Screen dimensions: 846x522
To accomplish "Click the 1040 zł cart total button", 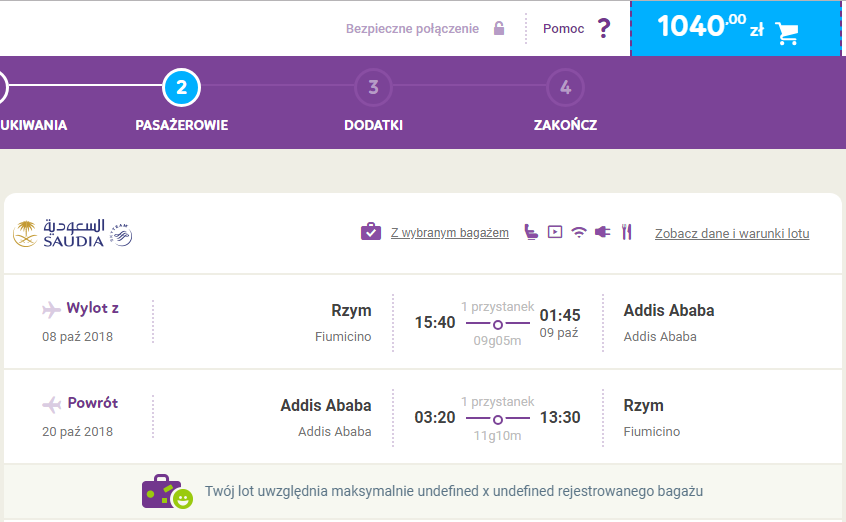I will point(736,28).
